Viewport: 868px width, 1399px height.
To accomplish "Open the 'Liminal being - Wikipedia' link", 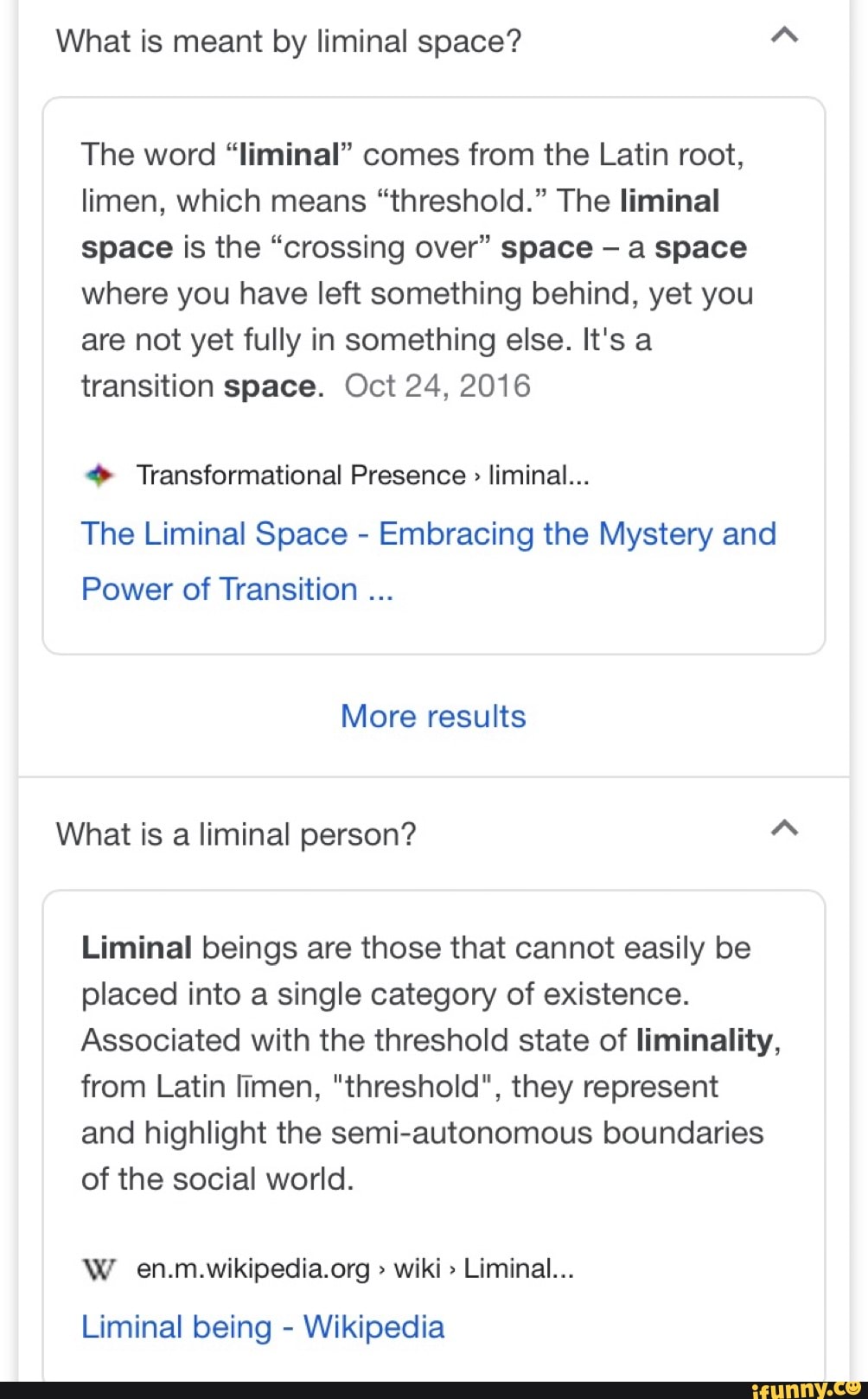I will point(262,1326).
